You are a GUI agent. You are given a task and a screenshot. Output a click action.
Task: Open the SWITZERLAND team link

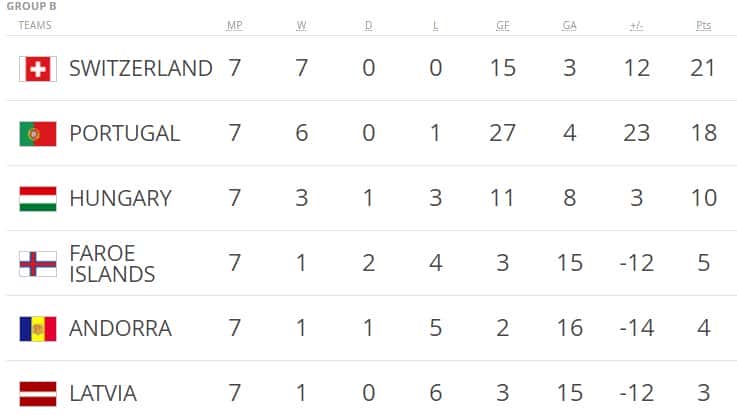pyautogui.click(x=141, y=68)
